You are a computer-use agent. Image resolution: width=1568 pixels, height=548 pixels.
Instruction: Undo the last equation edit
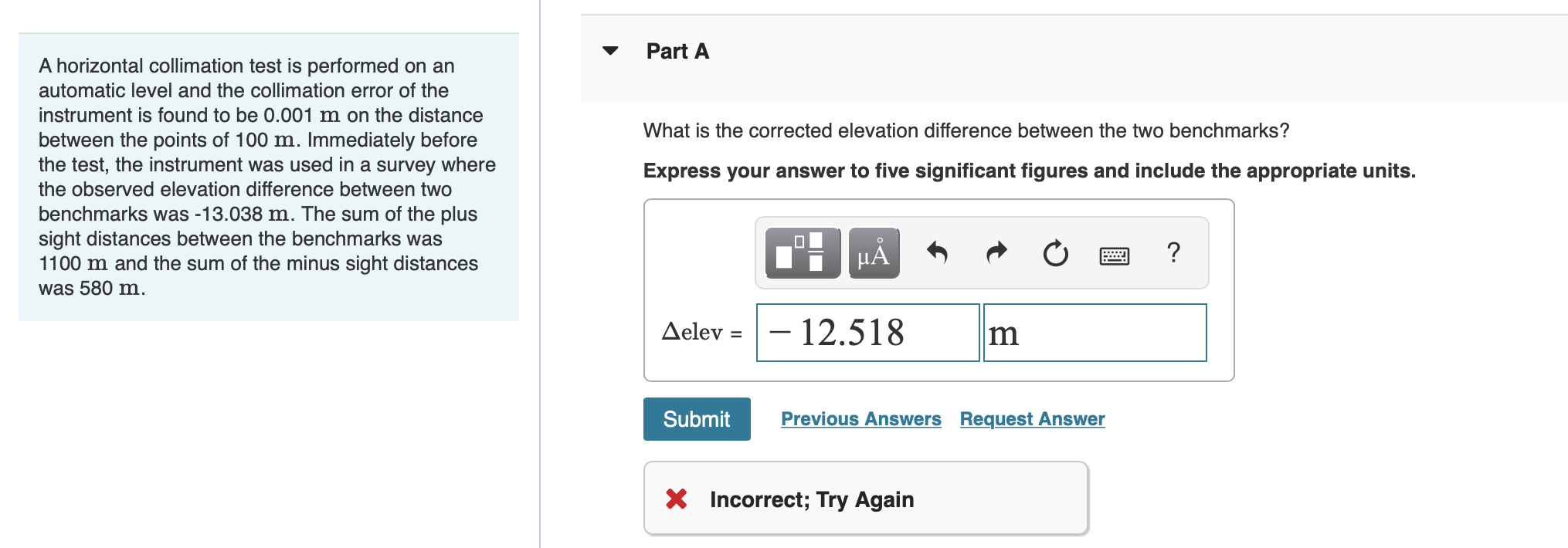[x=939, y=252]
